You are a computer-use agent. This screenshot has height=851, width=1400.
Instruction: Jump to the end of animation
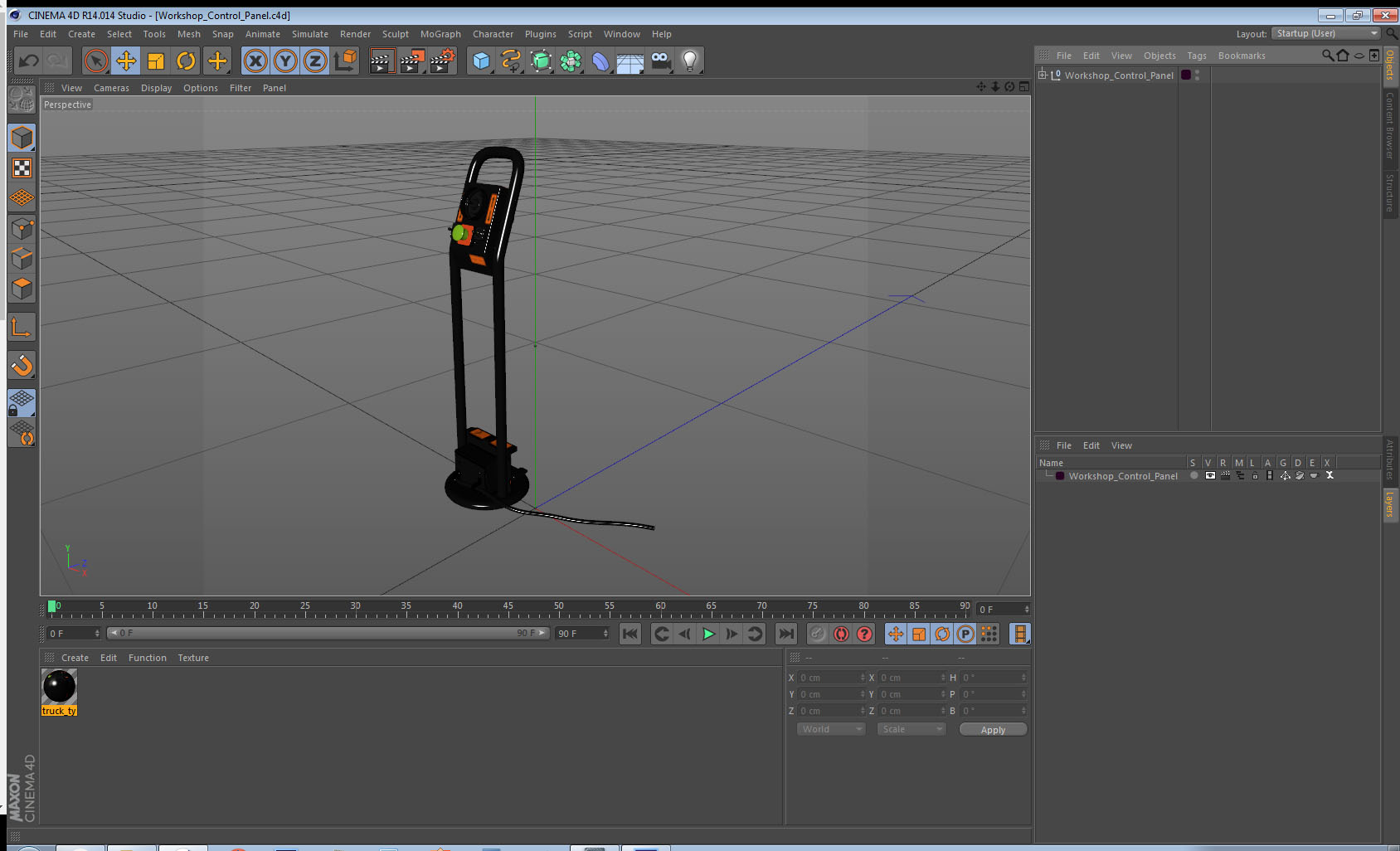[x=785, y=634]
